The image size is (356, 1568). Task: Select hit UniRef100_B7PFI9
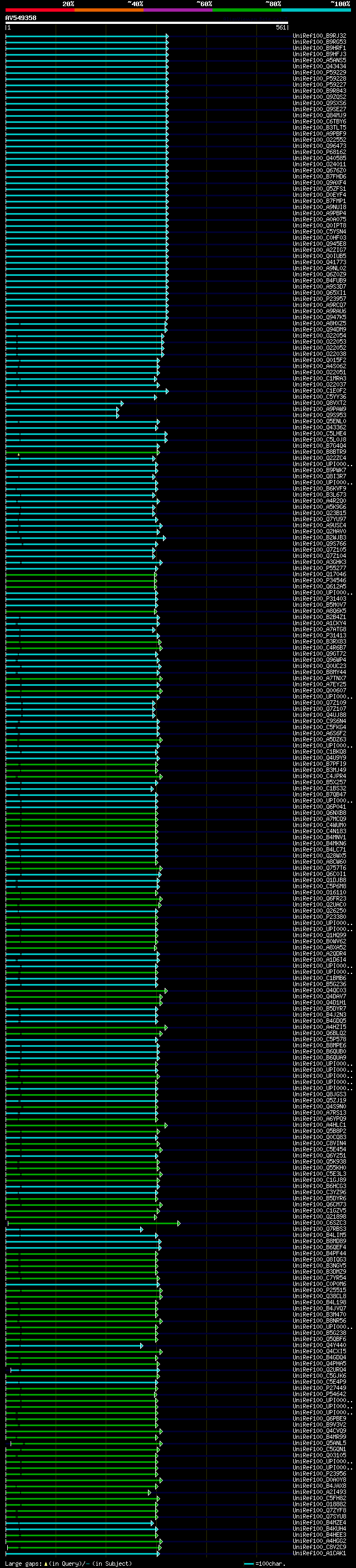pos(319,764)
